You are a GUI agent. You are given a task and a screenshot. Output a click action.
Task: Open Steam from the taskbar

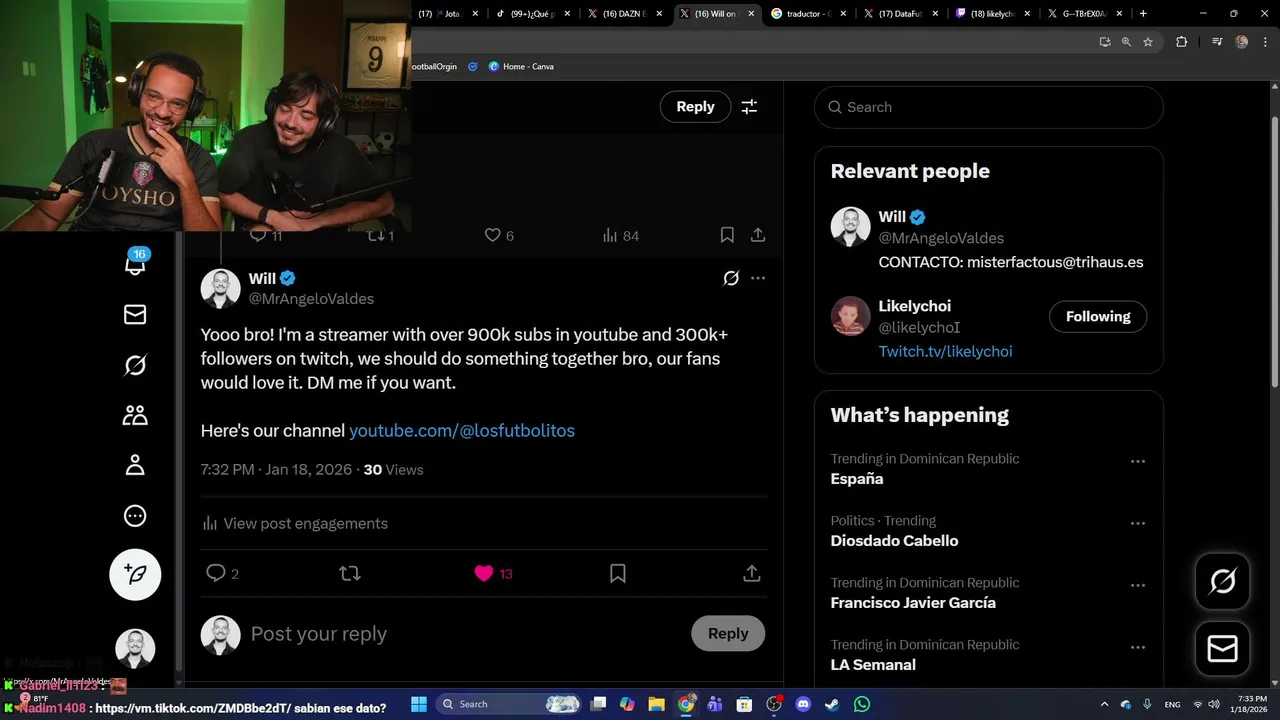[831, 704]
